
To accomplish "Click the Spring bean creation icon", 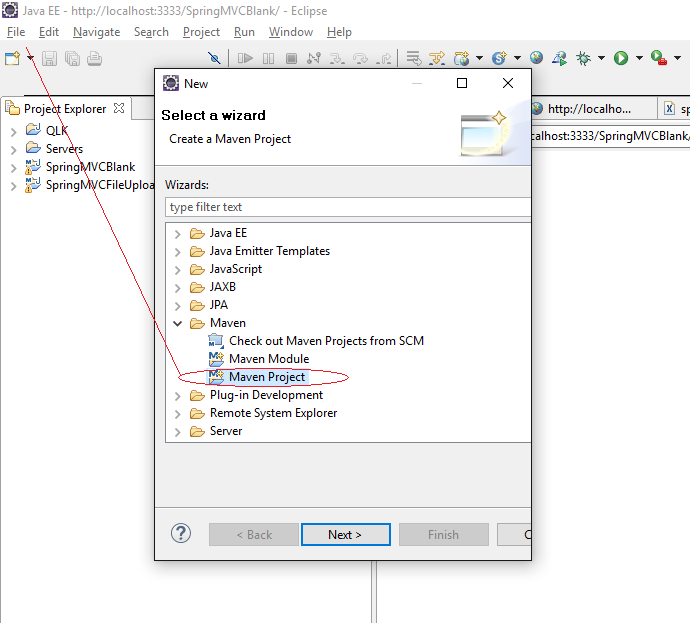I will click(x=499, y=58).
